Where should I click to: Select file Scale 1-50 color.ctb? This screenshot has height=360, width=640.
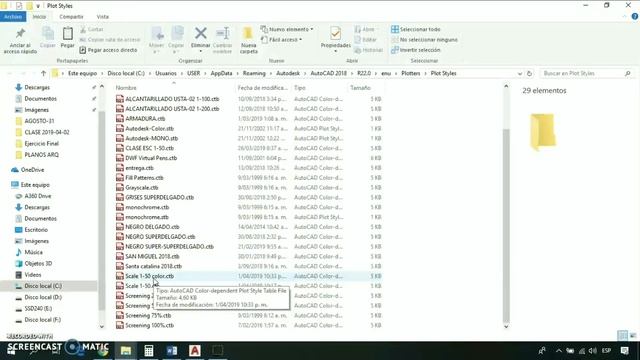pyautogui.click(x=149, y=276)
